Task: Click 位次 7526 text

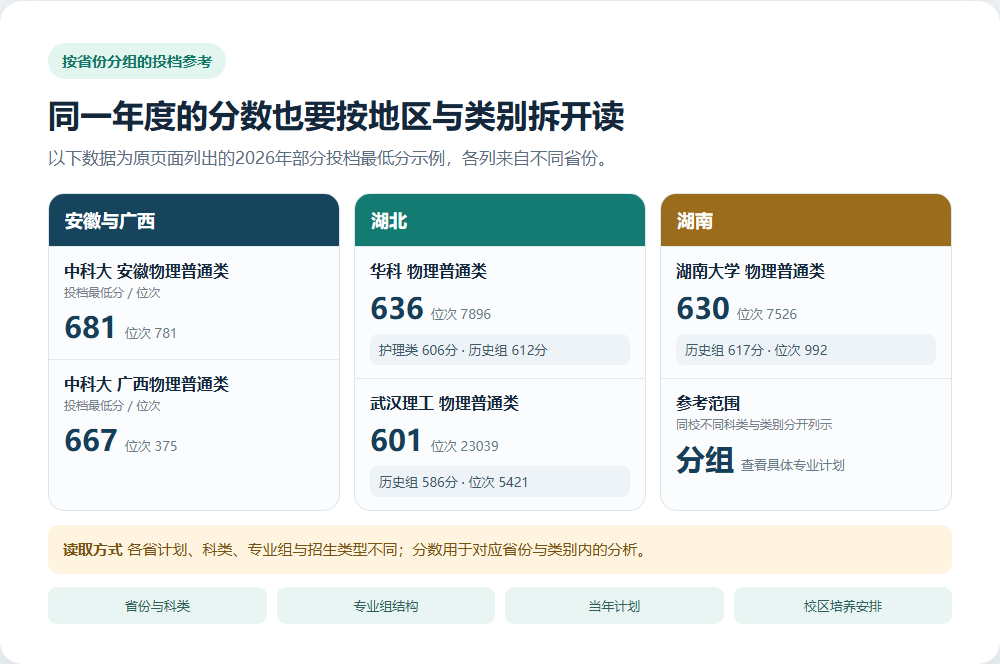Action: point(767,314)
